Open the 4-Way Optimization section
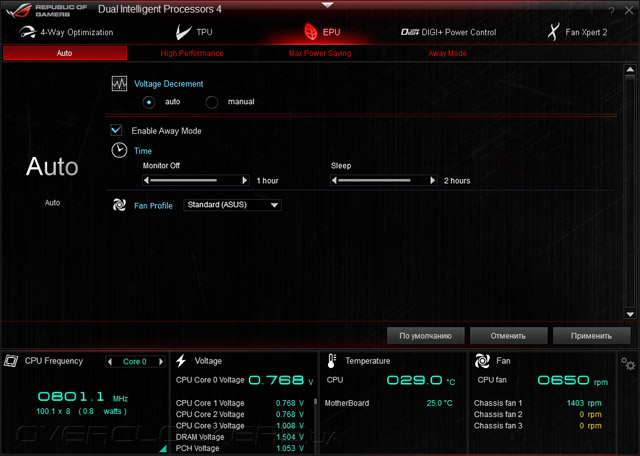 pos(66,32)
